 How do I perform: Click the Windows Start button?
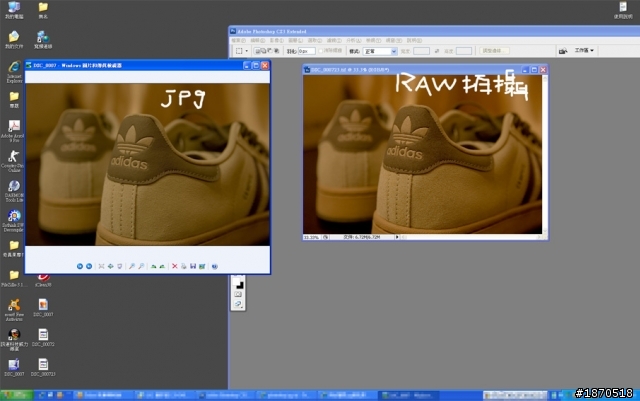pos(17,395)
